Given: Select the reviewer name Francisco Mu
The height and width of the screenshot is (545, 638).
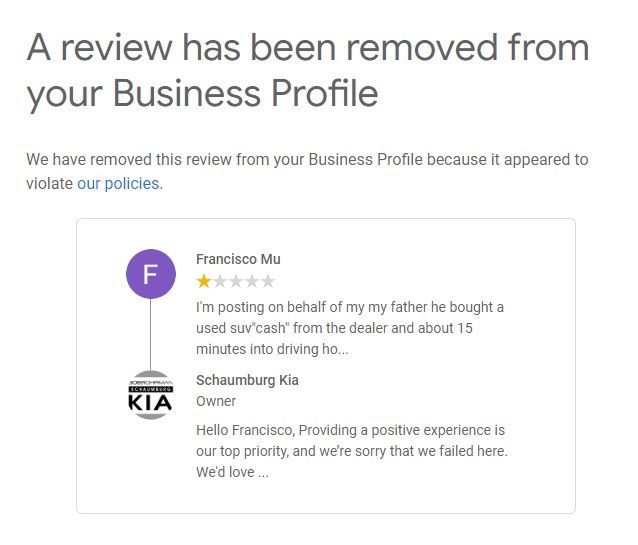Looking at the screenshot, I should (238, 259).
